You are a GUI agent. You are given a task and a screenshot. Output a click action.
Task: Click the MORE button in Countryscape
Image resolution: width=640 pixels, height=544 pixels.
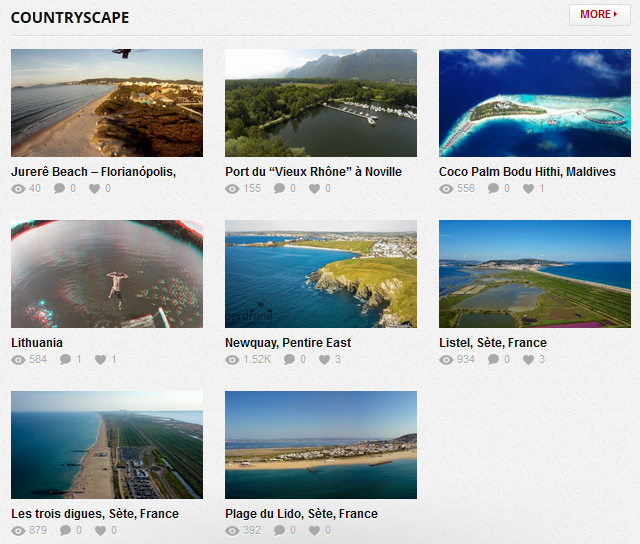600,15
